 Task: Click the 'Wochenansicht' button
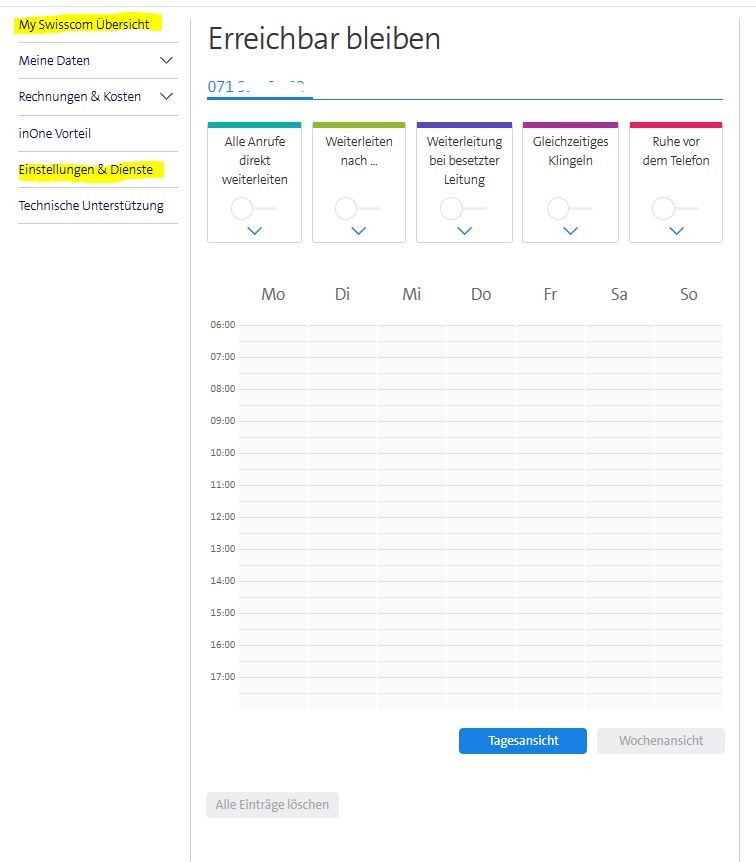click(x=660, y=741)
